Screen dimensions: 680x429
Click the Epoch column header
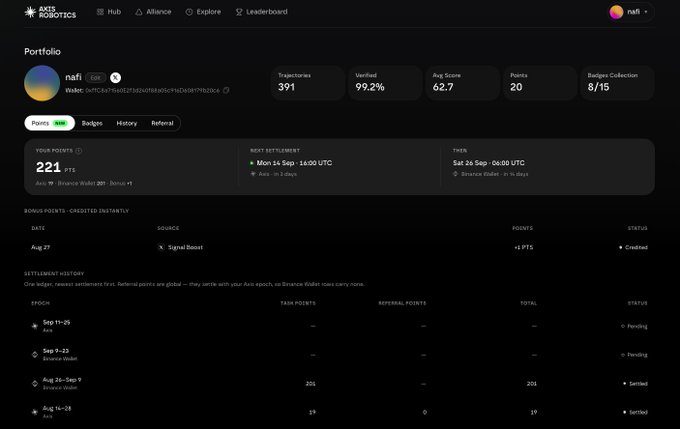coord(40,303)
